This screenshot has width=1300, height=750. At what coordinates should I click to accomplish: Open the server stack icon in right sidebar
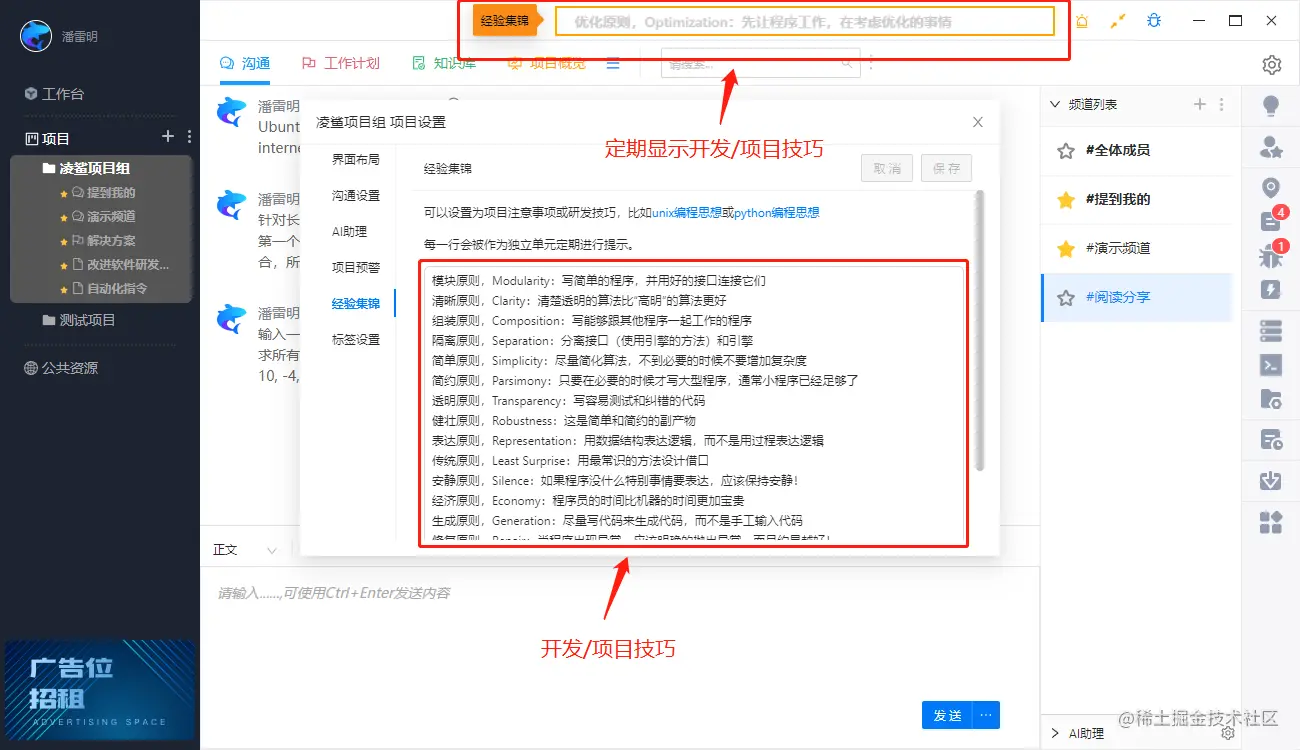click(x=1271, y=330)
